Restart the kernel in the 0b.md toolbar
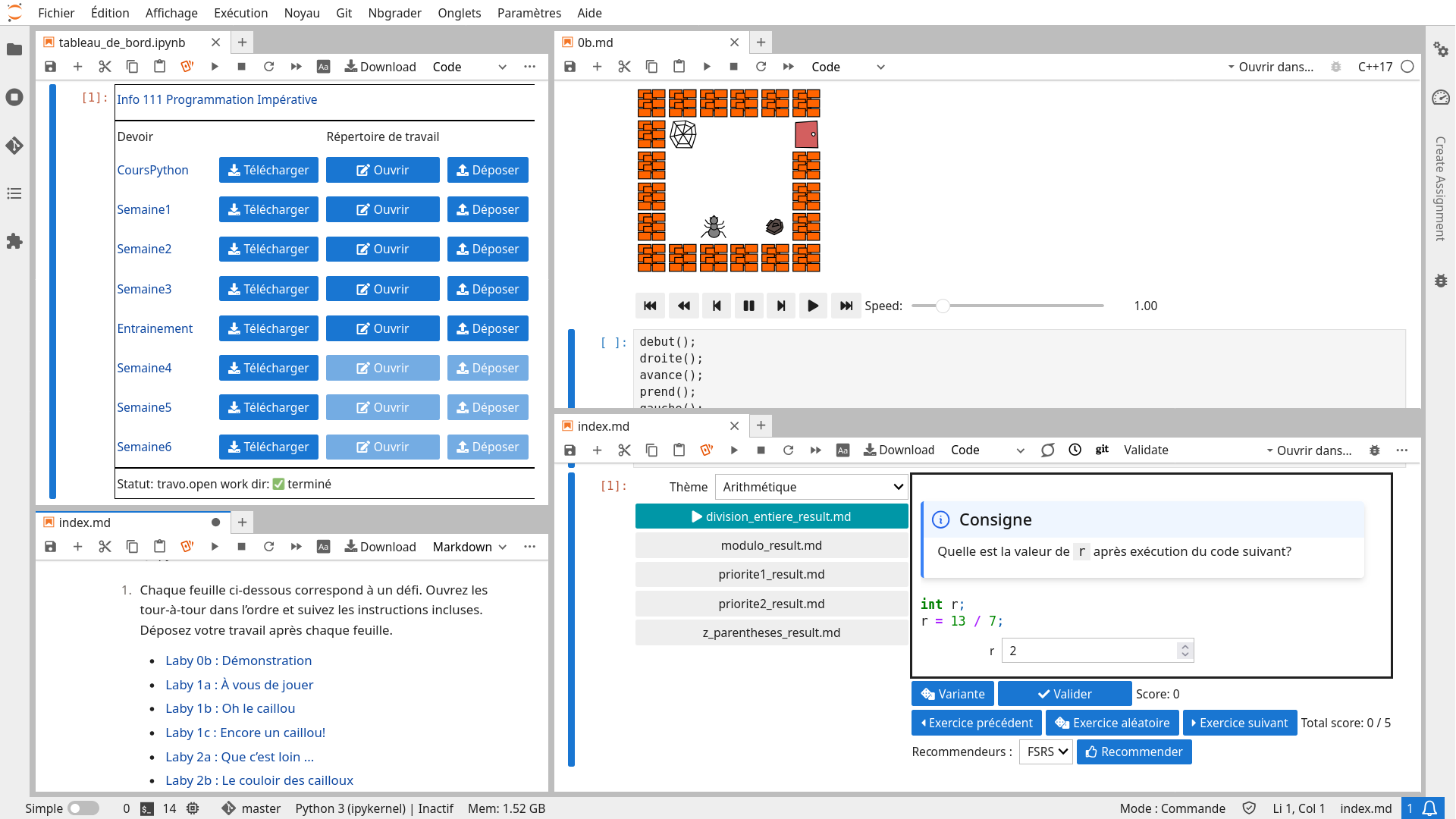This screenshot has height=819, width=1456. point(761,67)
